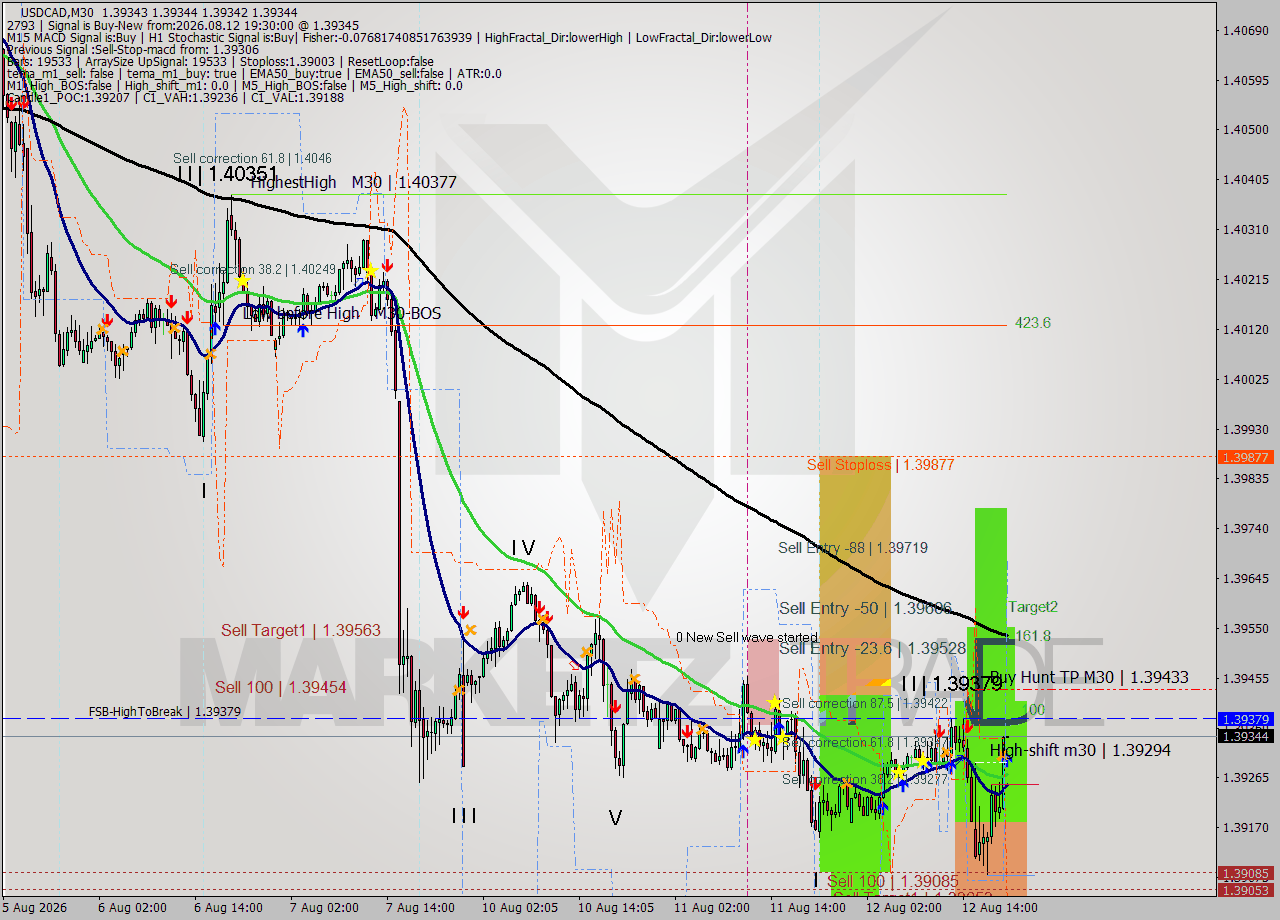Click the '7 Aug 14:00' time label
Image resolution: width=1280 pixels, height=920 pixels.
pyautogui.click(x=420, y=908)
